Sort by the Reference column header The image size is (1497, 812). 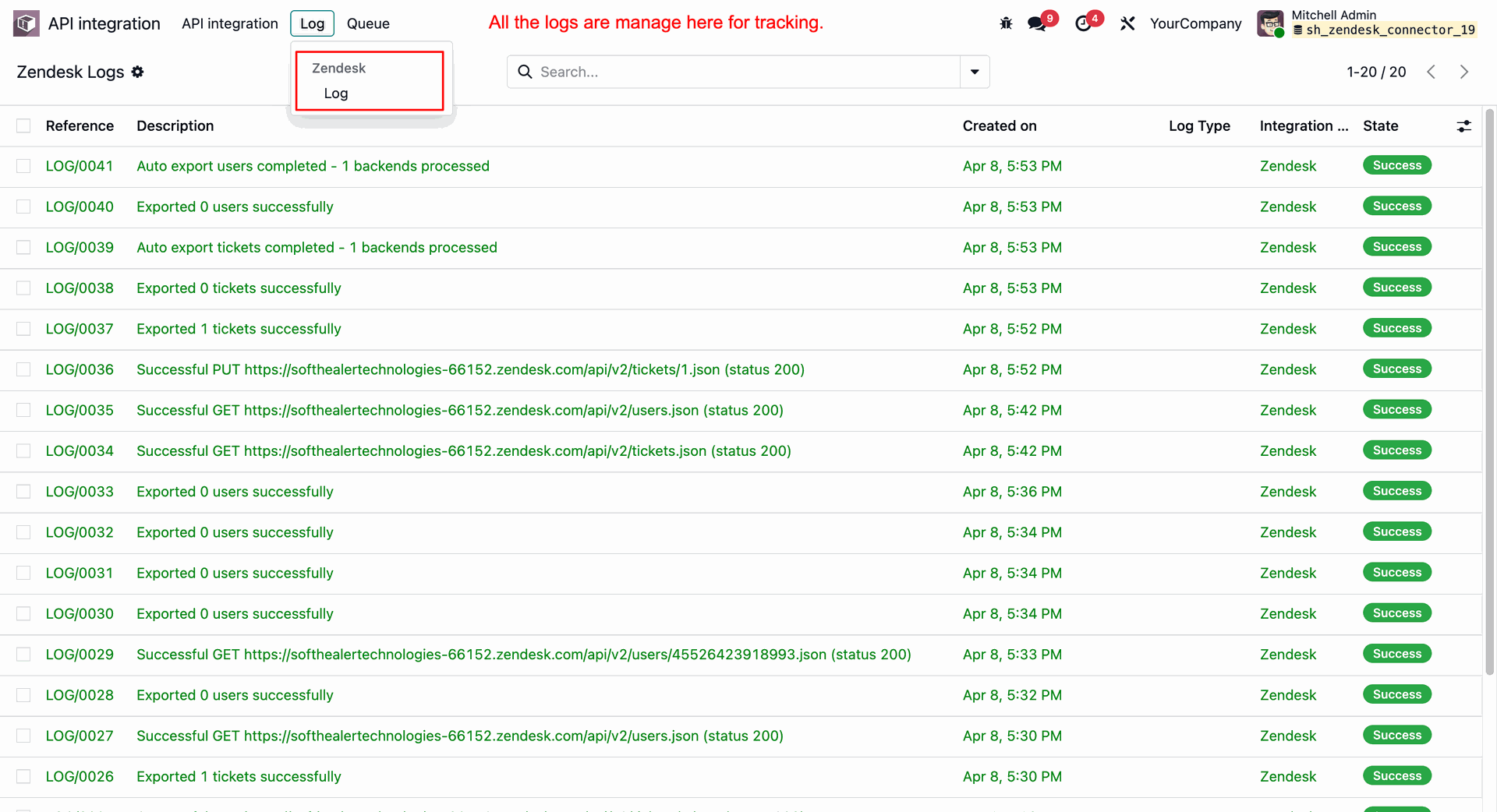click(80, 126)
